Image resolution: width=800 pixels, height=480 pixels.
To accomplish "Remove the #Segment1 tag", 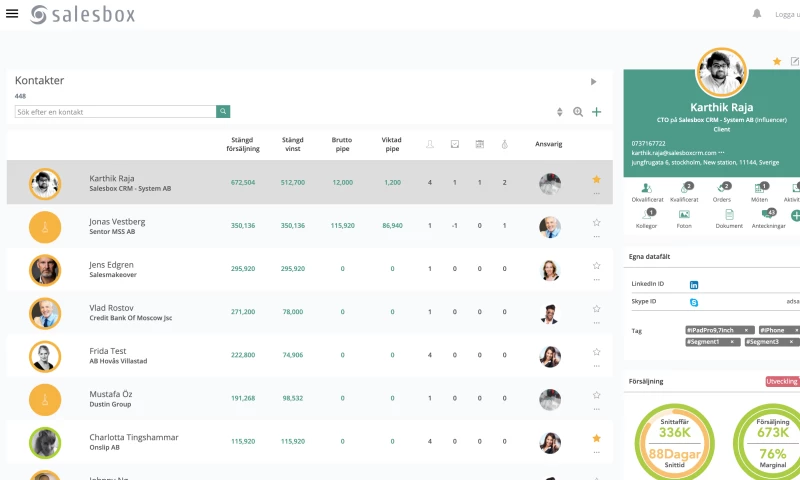I will (732, 342).
